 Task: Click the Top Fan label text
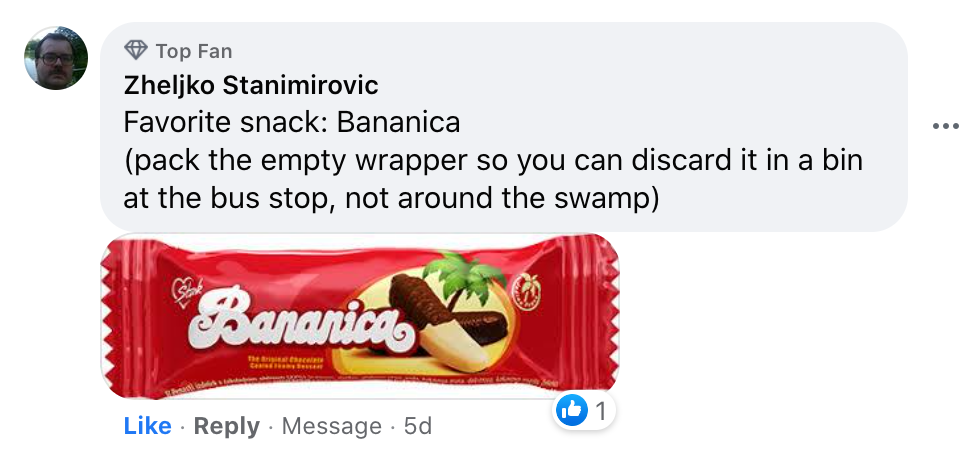point(194,51)
